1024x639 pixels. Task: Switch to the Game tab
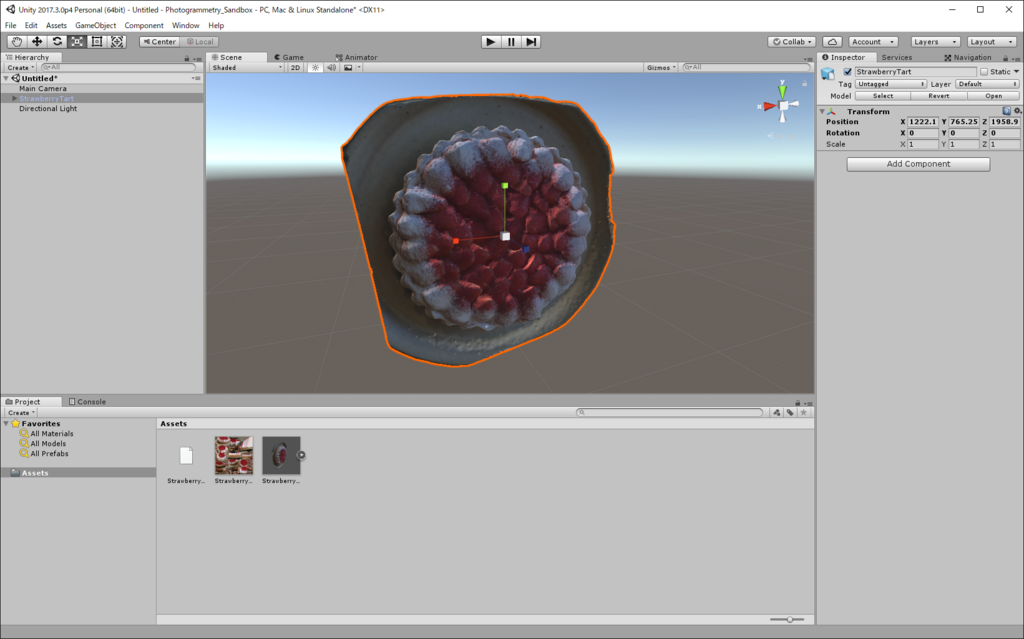coord(289,57)
